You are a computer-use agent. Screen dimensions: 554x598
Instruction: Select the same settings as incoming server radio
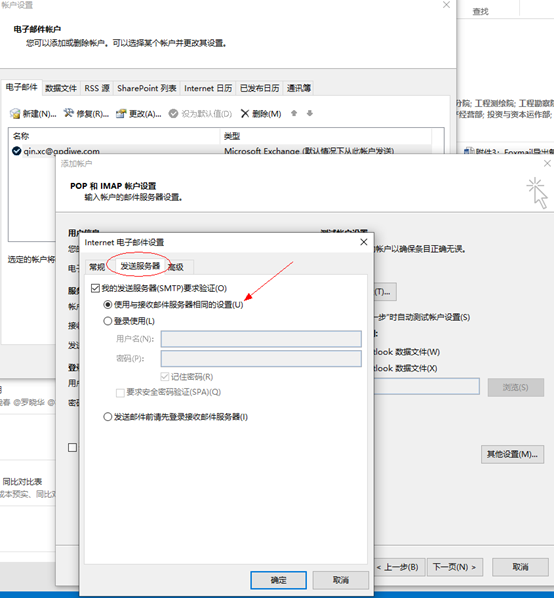tap(108, 304)
